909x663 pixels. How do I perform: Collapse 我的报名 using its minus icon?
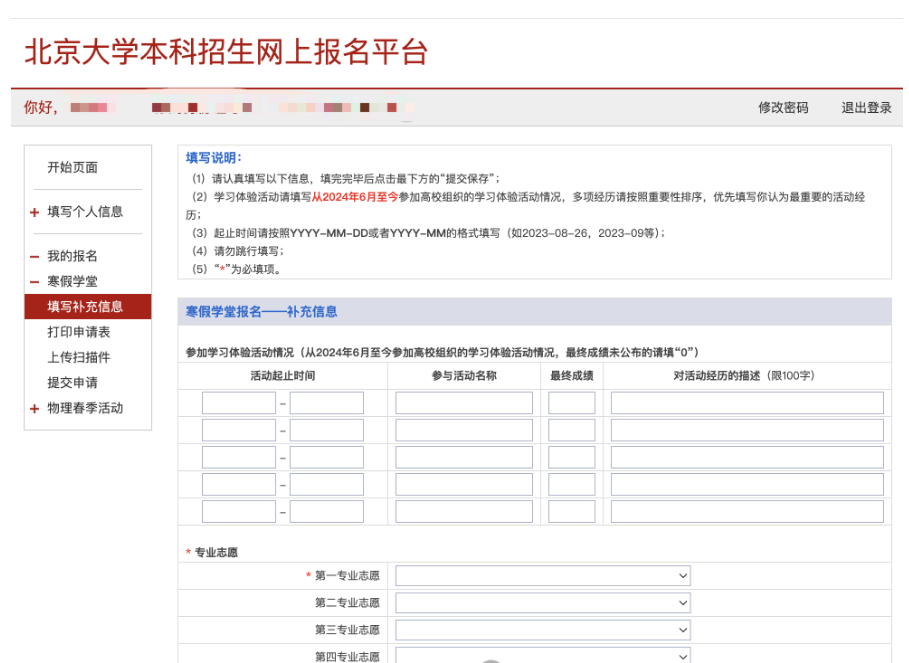point(35,257)
